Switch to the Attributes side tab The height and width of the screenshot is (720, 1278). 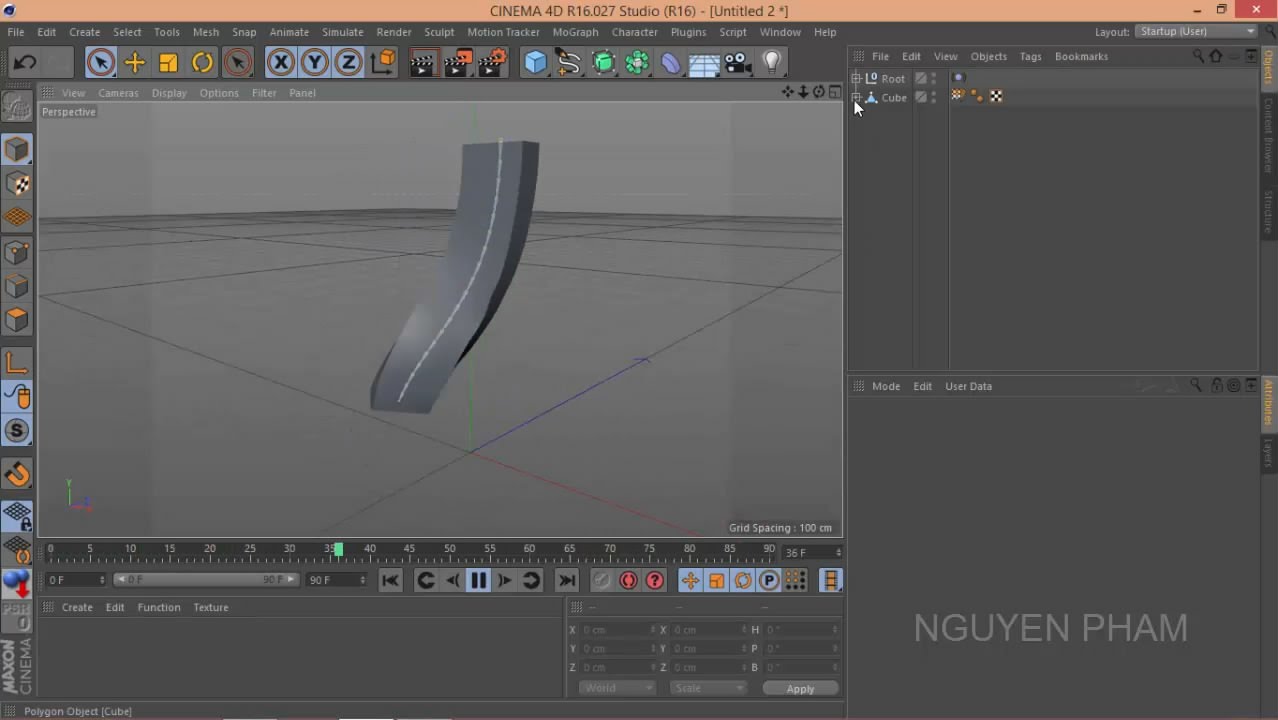click(x=1268, y=402)
